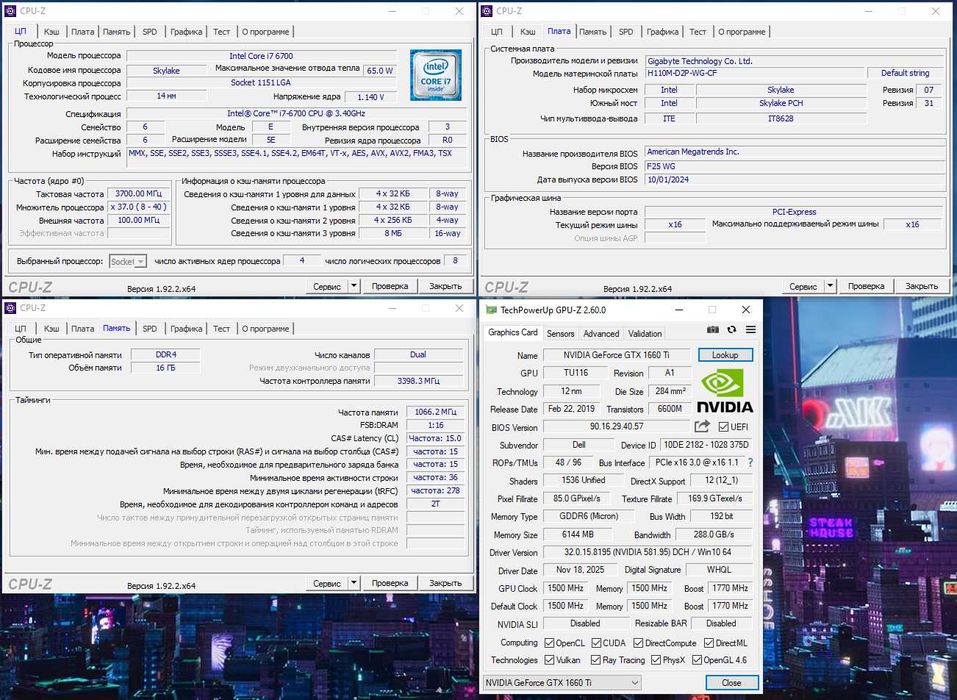This screenshot has width=957, height=700.
Task: Open the GPU-Z hamburger menu
Action: [751, 330]
